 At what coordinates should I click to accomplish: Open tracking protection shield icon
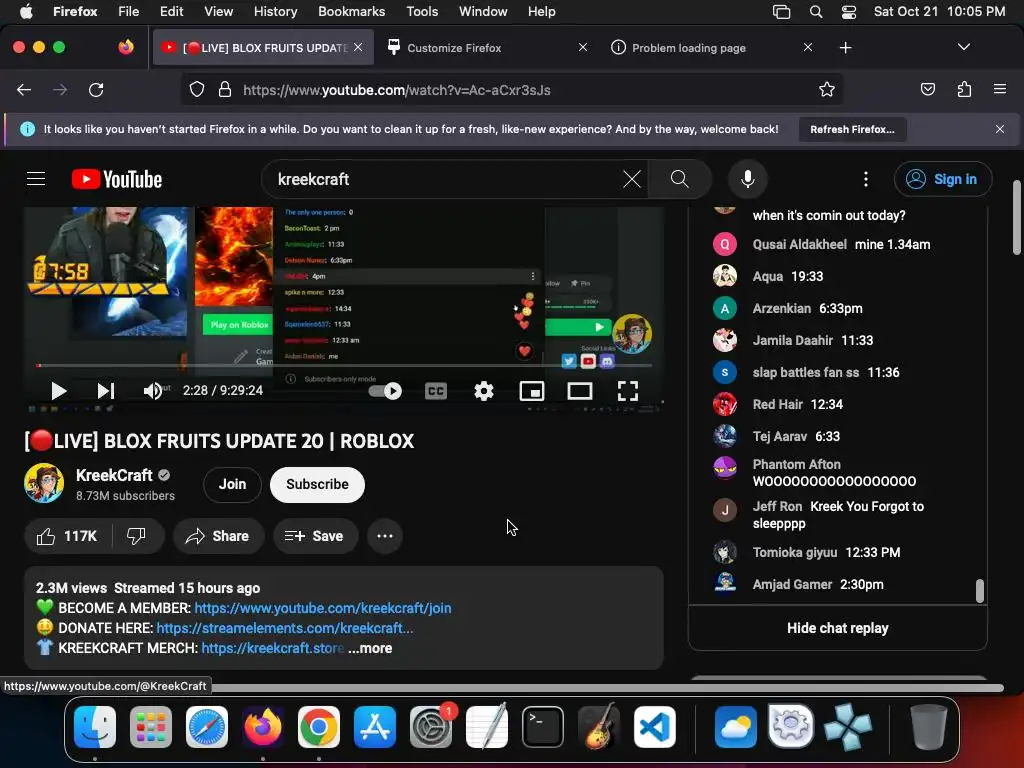(x=197, y=89)
